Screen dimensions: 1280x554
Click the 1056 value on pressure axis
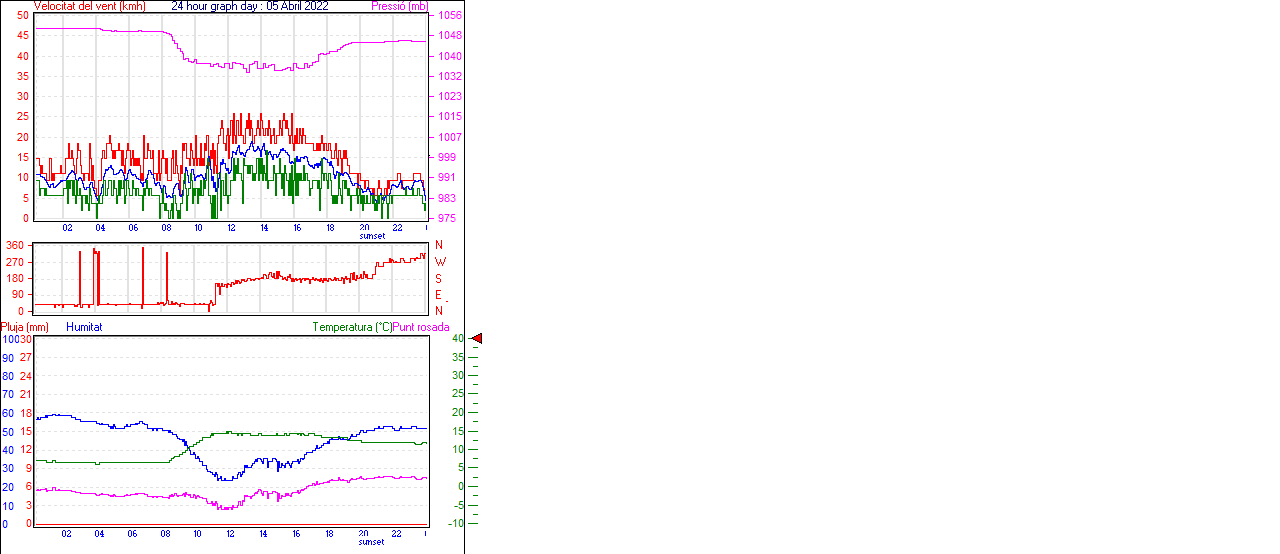[449, 16]
